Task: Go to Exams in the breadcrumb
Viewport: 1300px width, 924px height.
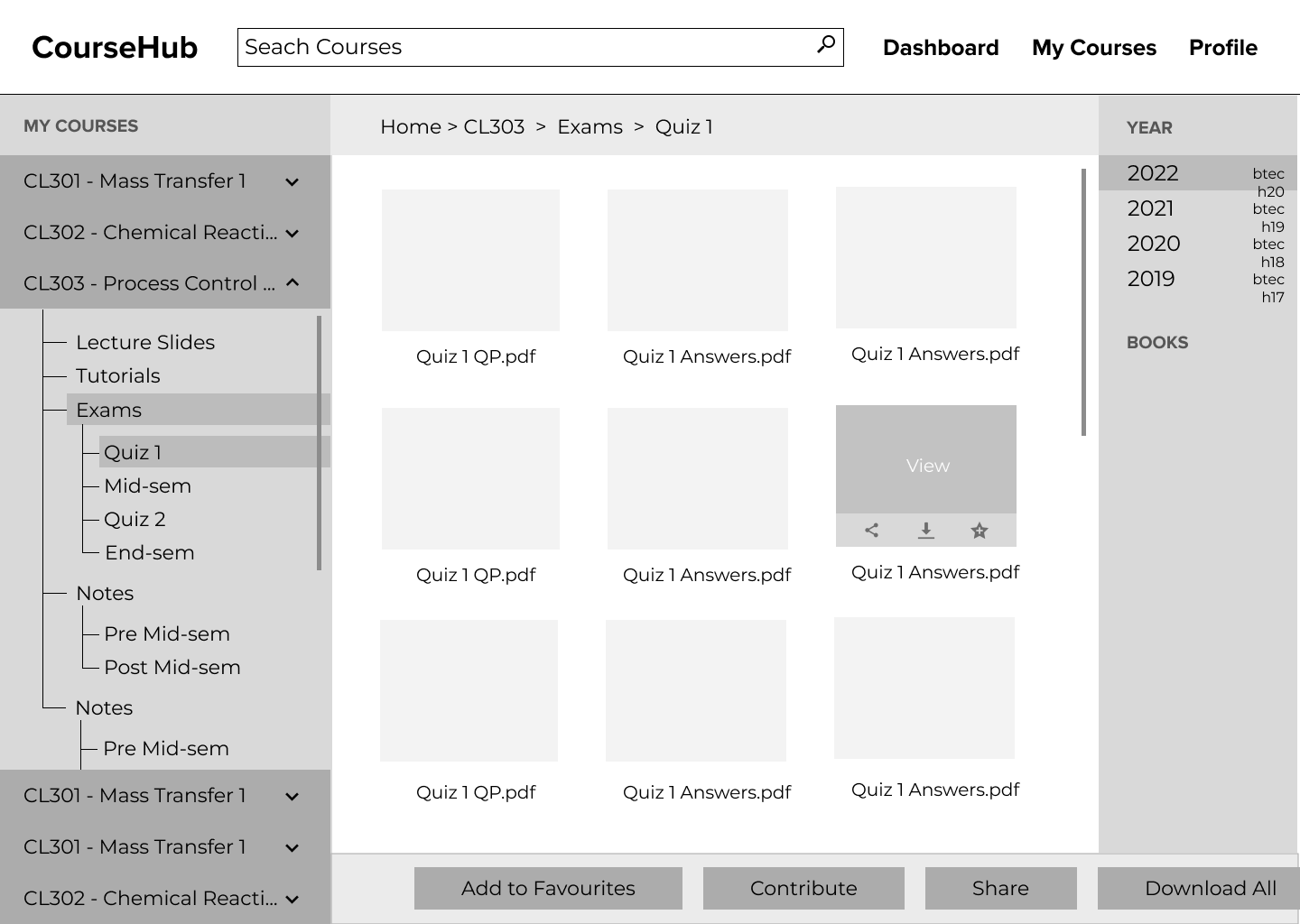Action: (x=590, y=127)
